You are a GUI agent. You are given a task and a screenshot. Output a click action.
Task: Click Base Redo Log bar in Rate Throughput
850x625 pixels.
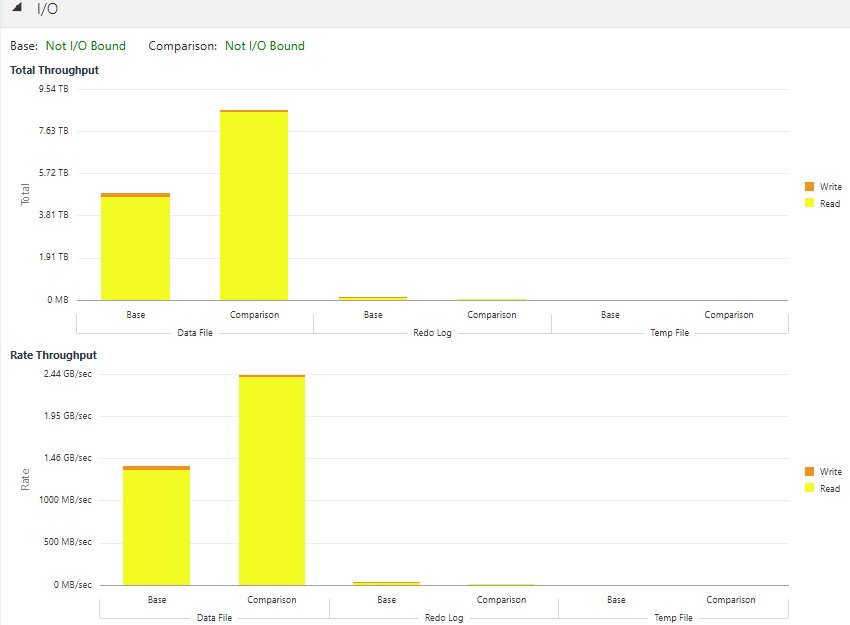tap(386, 583)
